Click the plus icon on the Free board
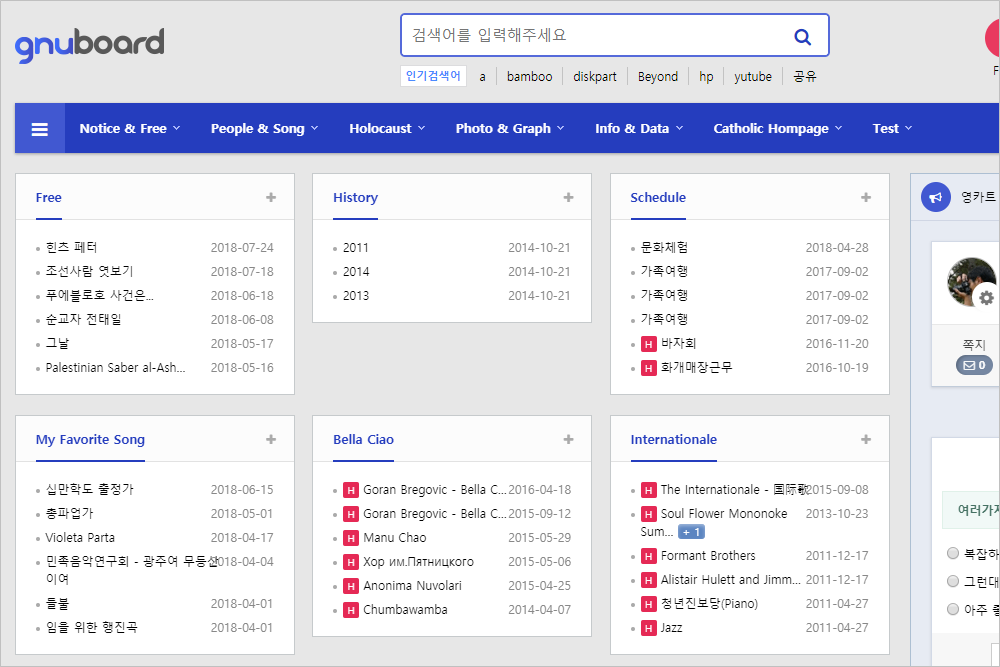Viewport: 1000px width, 667px height. coord(271,198)
